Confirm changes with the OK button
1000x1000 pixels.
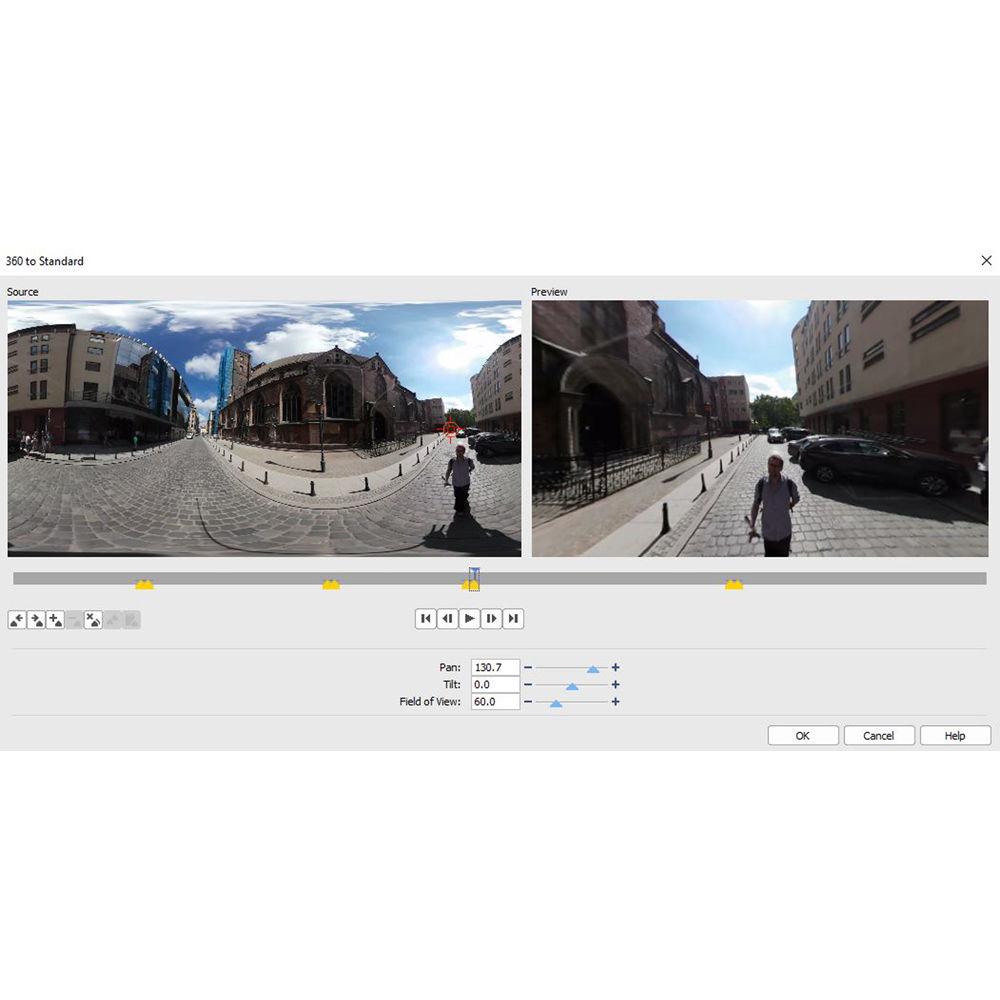pyautogui.click(x=802, y=735)
